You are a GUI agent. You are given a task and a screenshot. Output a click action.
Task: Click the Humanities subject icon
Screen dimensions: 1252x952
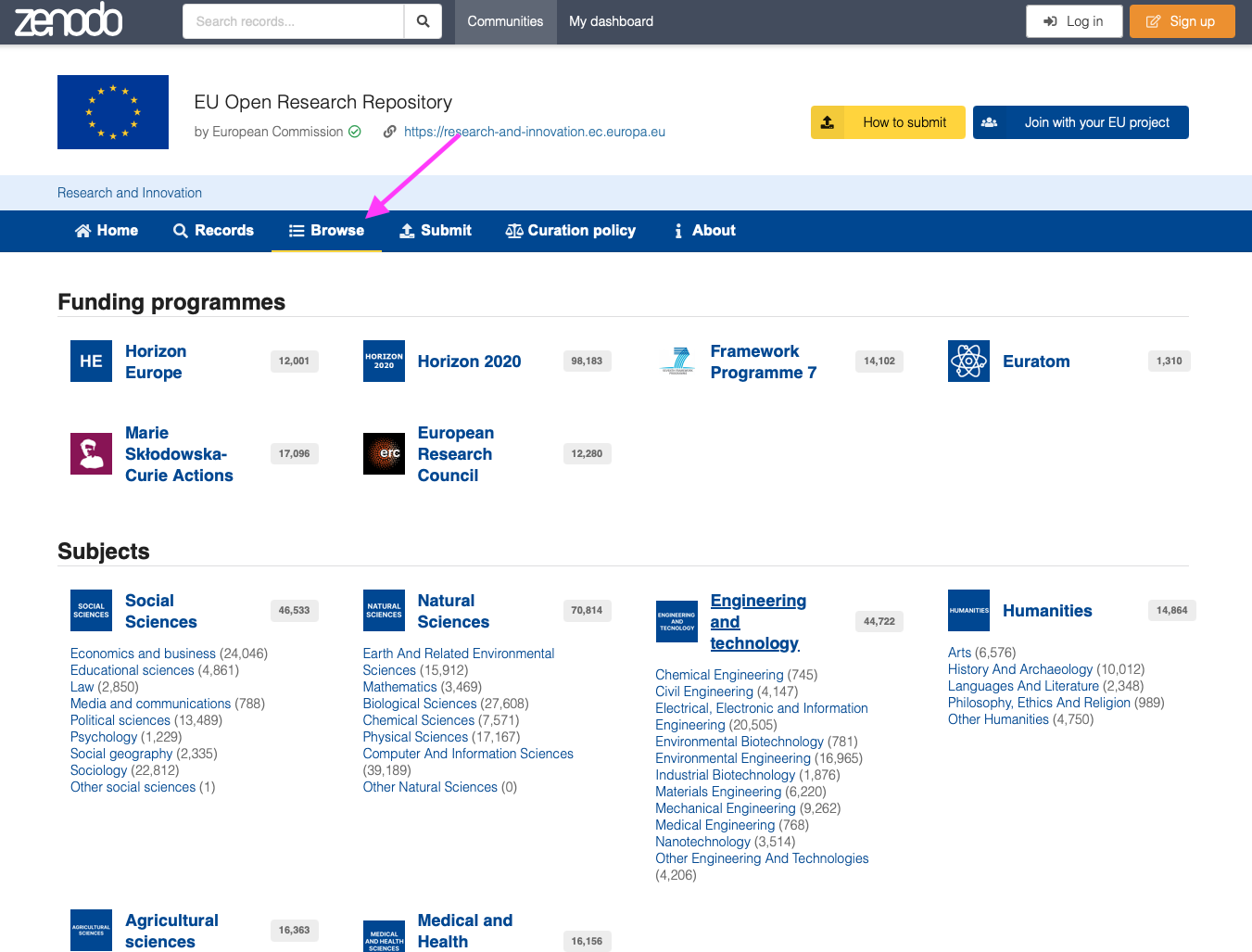(x=968, y=611)
